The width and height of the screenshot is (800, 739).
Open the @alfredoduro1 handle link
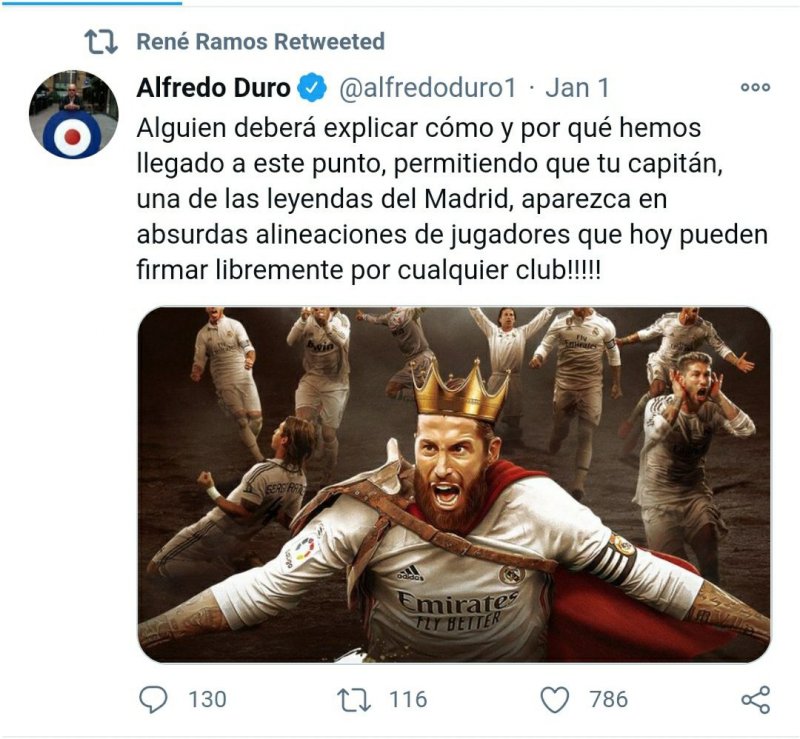click(428, 88)
